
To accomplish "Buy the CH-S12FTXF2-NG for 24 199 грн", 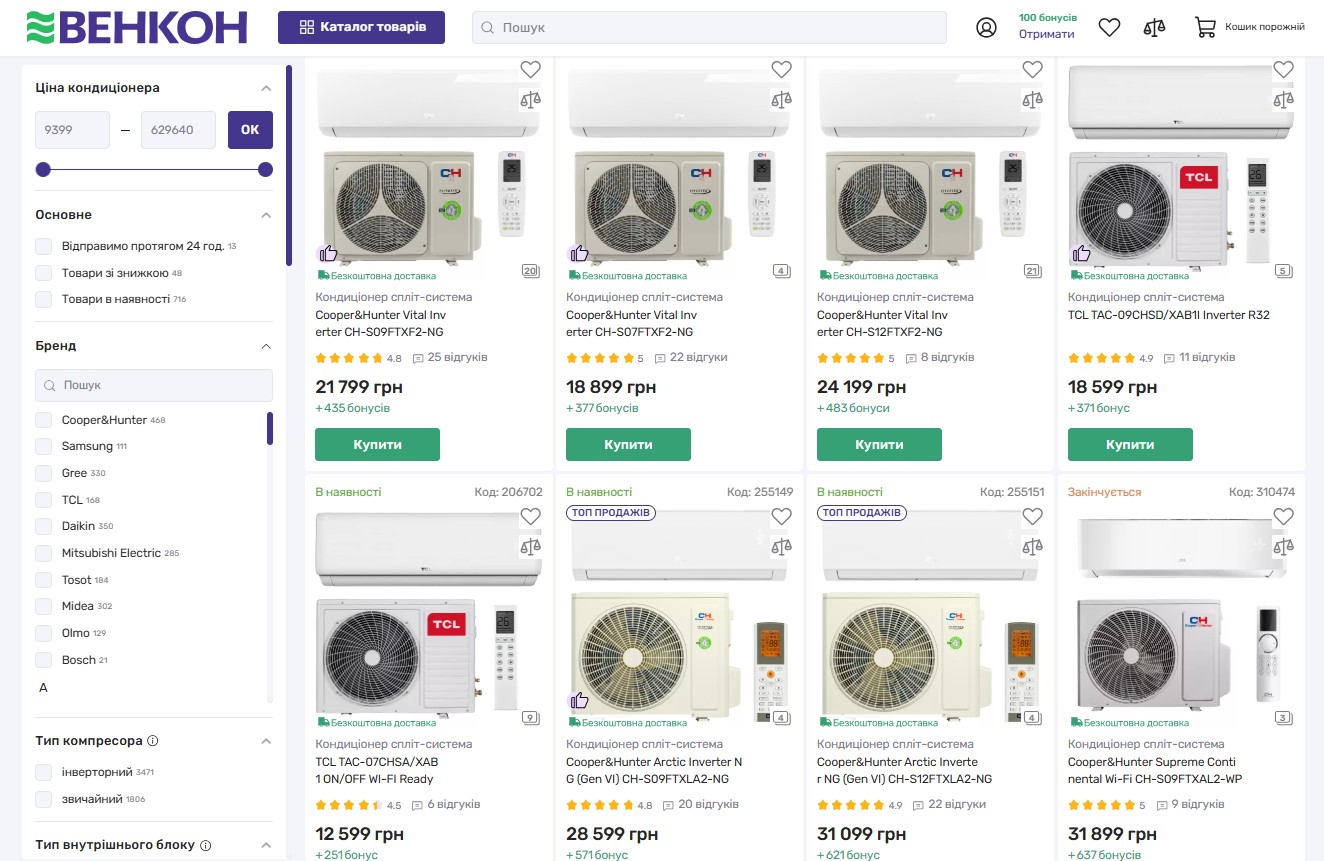I will tap(880, 445).
